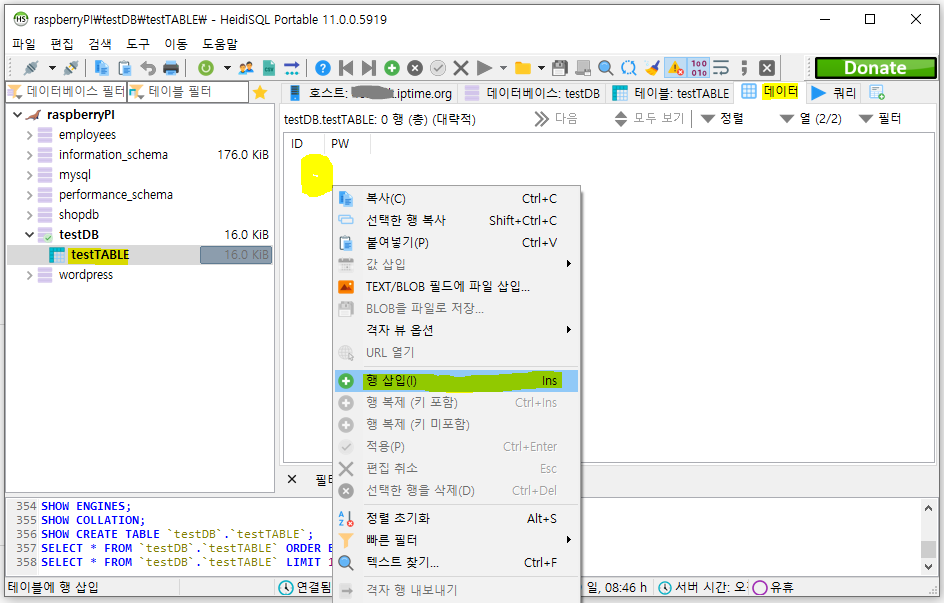This screenshot has width=944, height=603.
Task: Collapse the raspberryPI tree node
Action: coord(17,114)
